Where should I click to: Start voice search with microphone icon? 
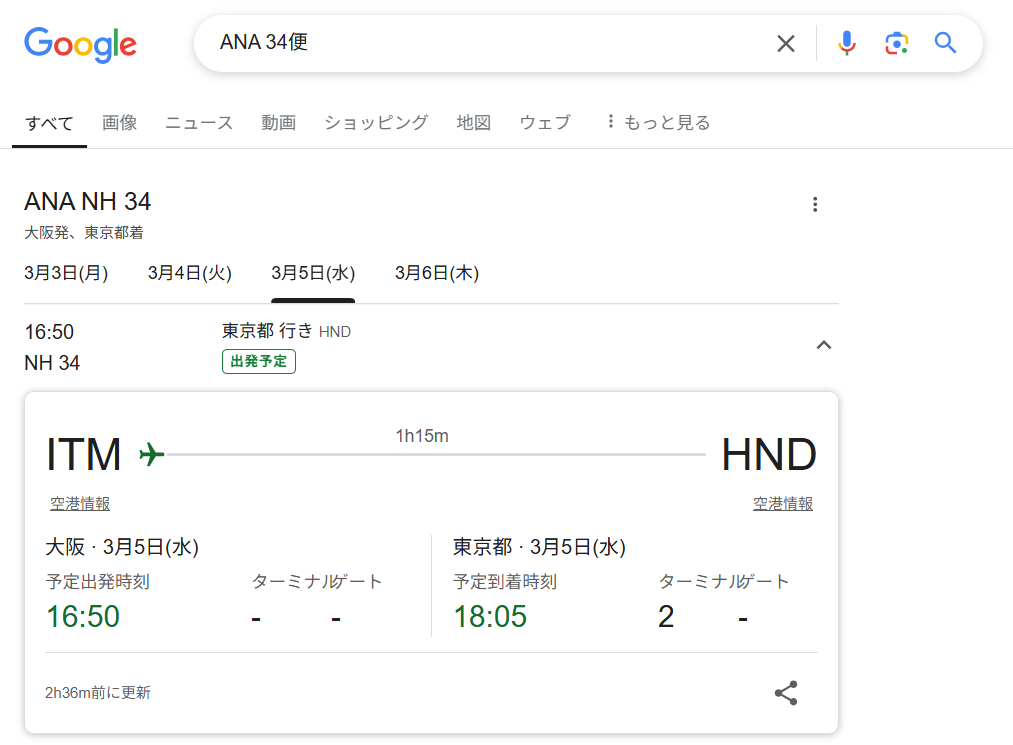click(x=846, y=43)
